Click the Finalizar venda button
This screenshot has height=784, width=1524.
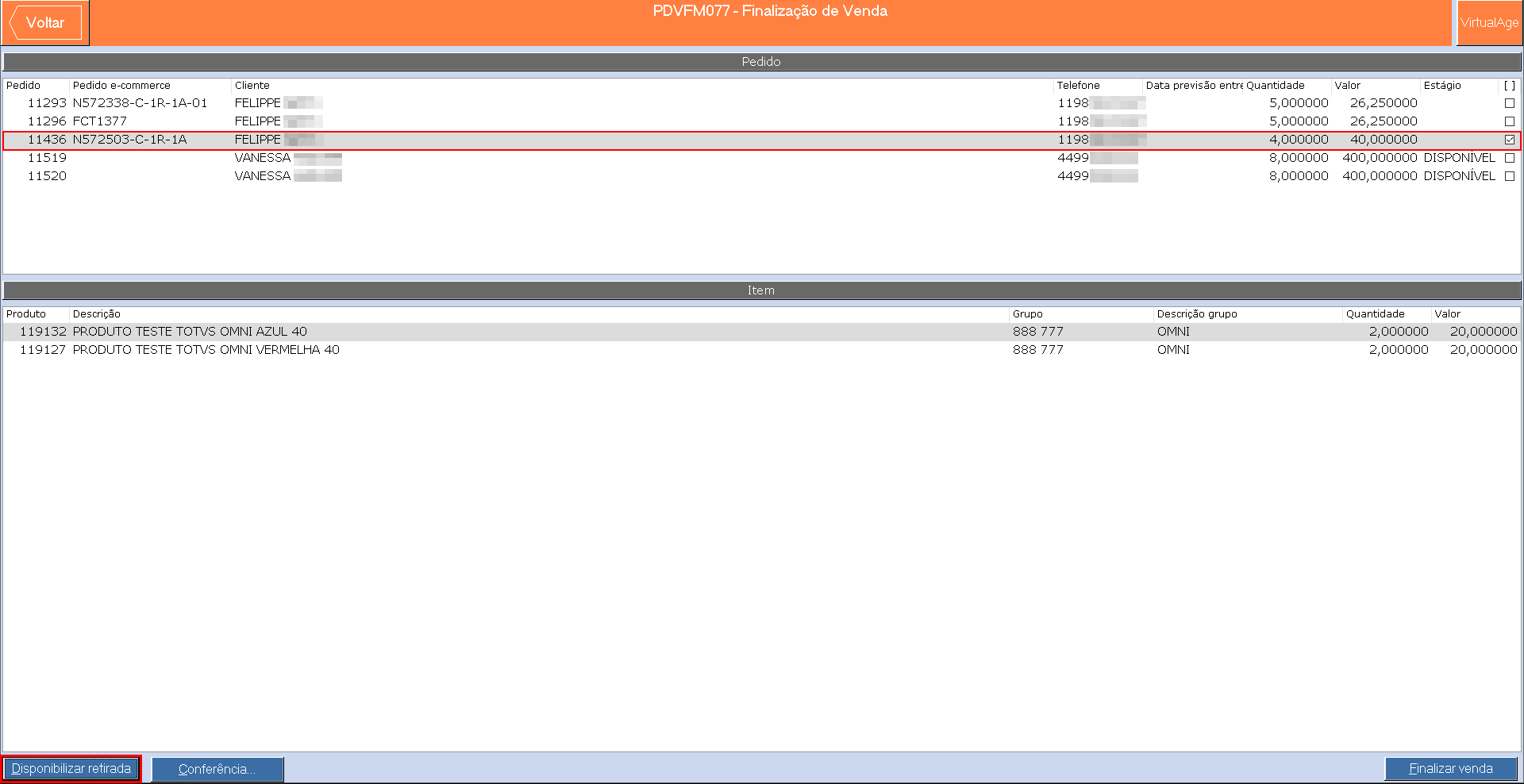tap(1451, 769)
